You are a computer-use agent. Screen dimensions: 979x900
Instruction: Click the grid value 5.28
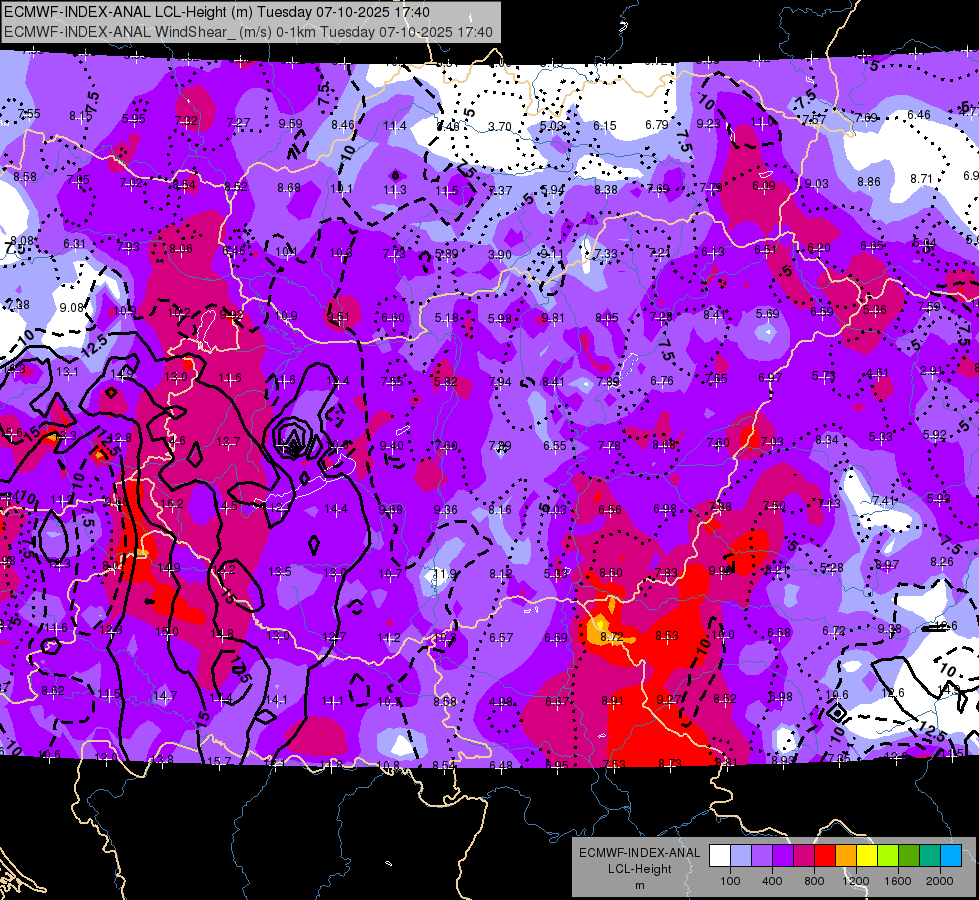pyautogui.click(x=832, y=568)
